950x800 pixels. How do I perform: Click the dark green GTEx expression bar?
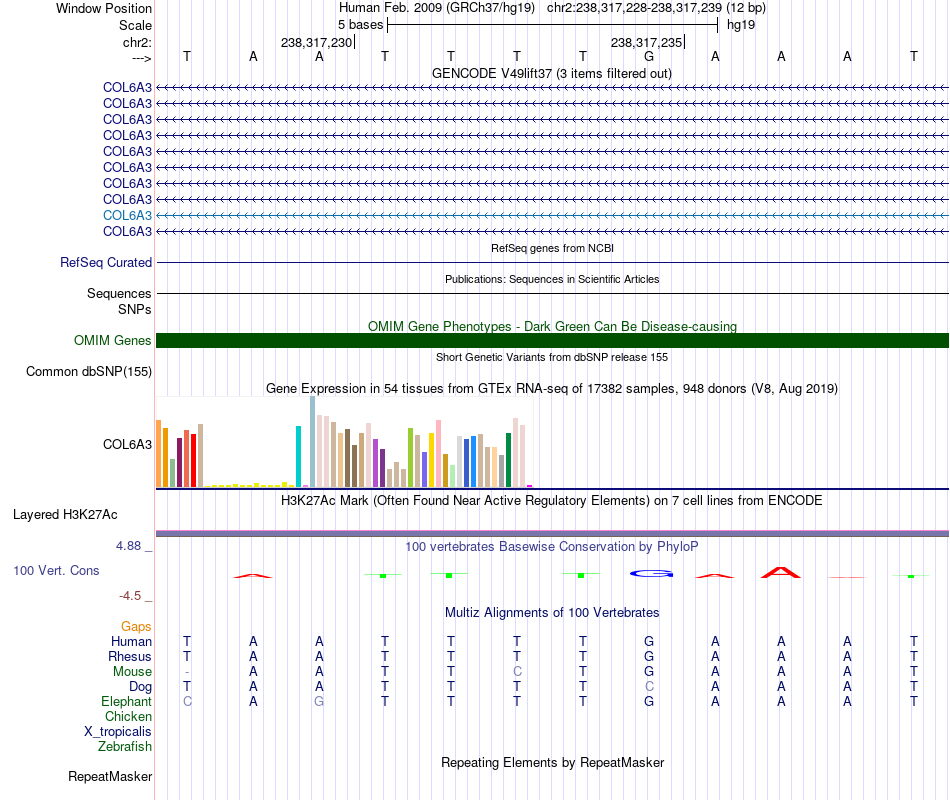[509, 460]
